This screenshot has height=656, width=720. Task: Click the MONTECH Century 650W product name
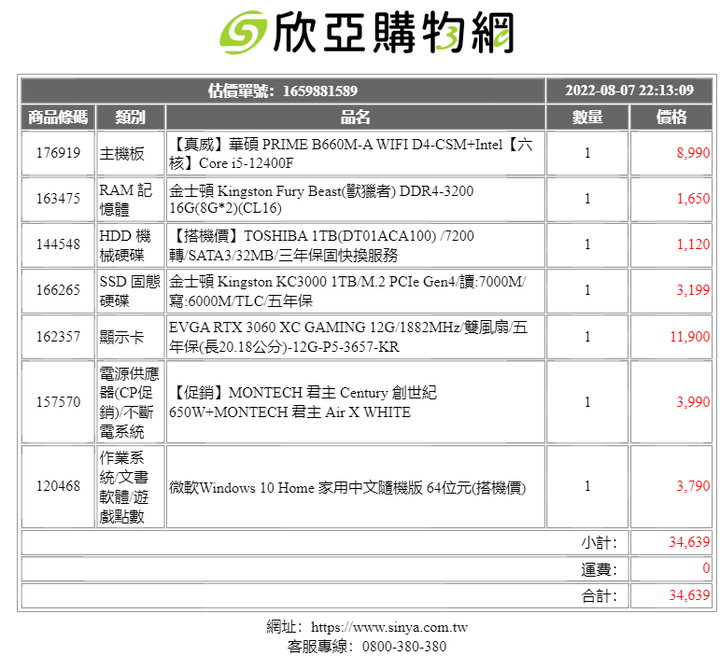[x=303, y=402]
